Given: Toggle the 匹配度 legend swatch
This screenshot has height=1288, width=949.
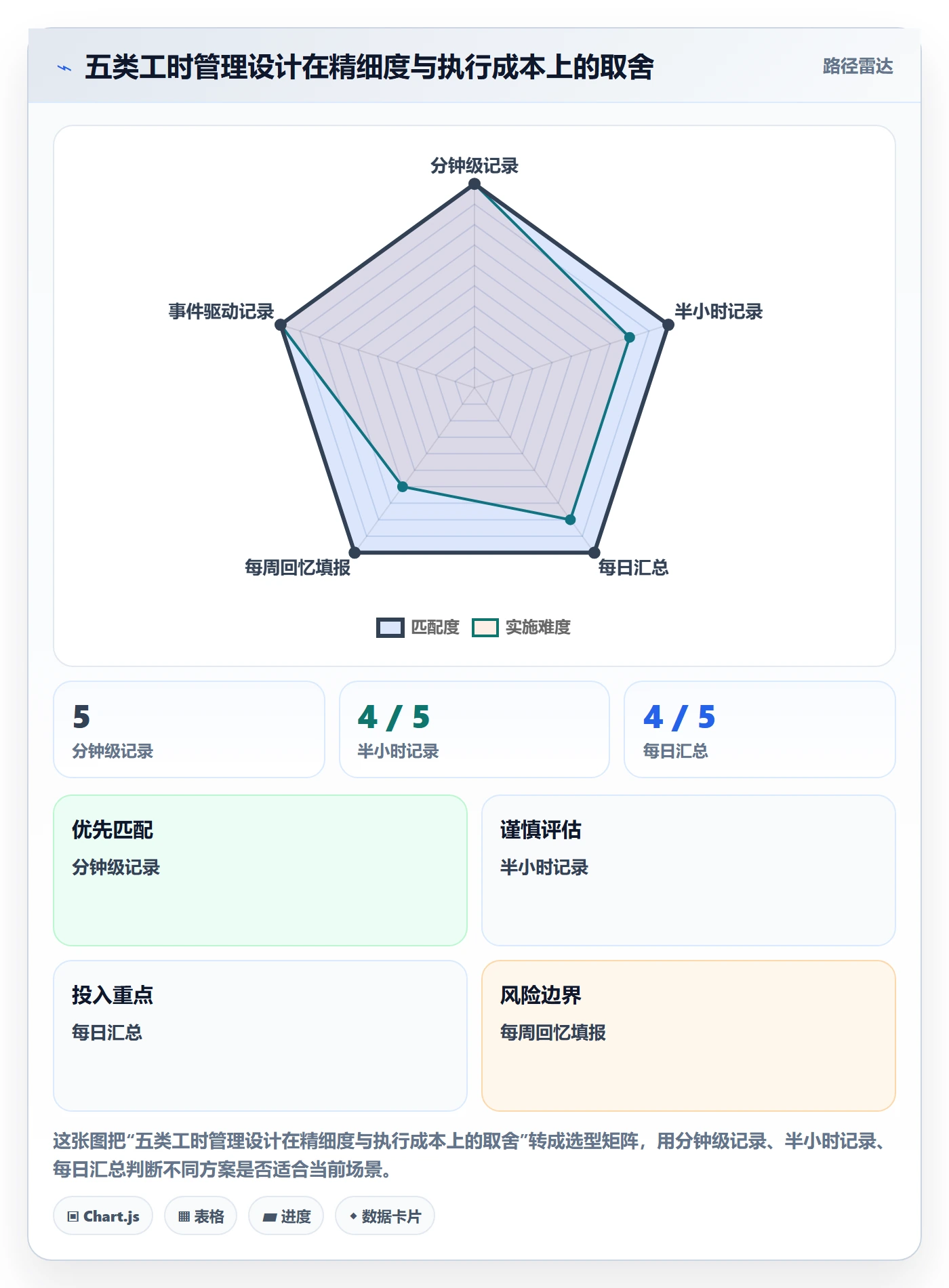Looking at the screenshot, I should tap(390, 628).
